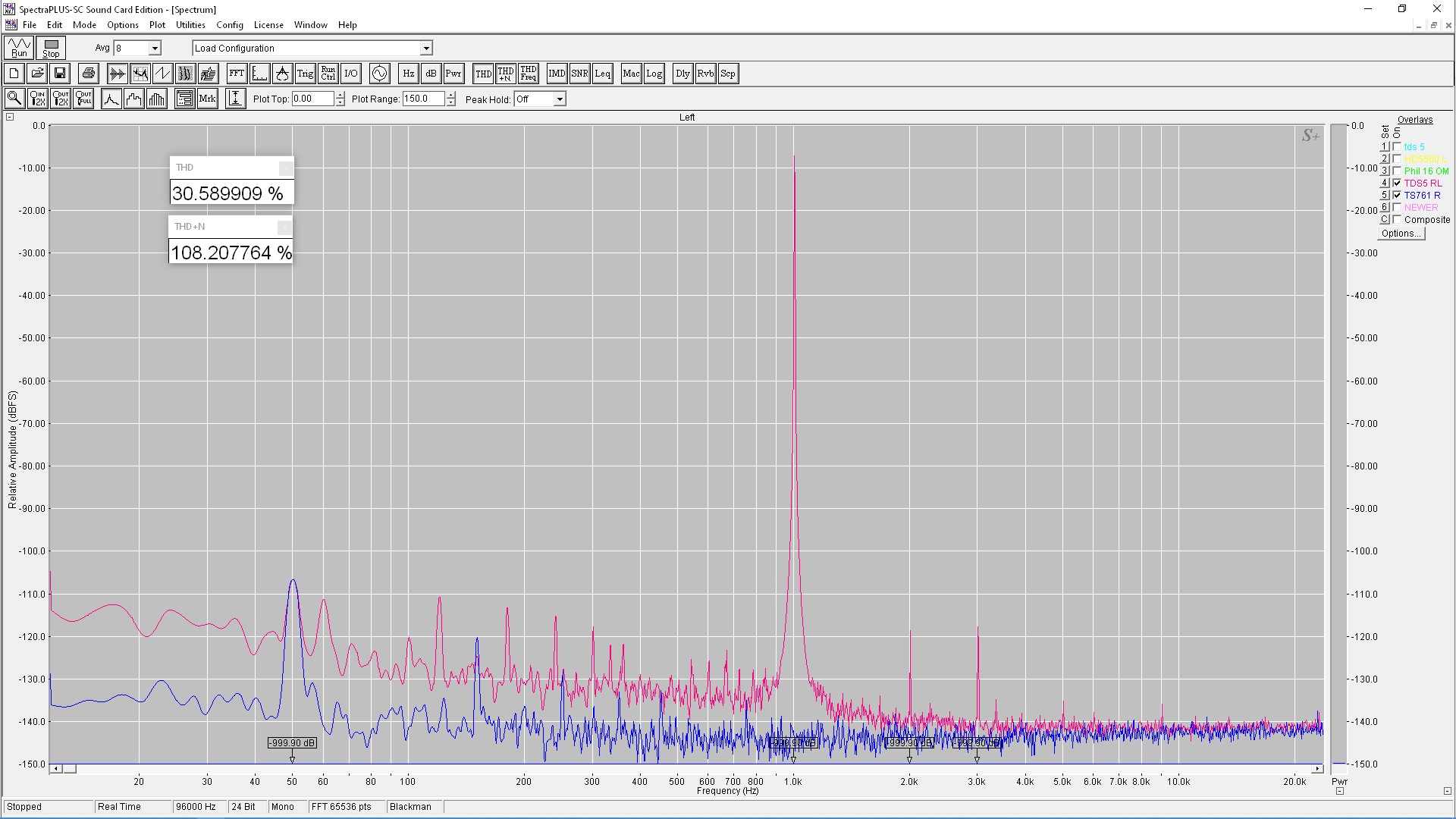The height and width of the screenshot is (819, 1456).
Task: Disable the TDS5 RL overlay checkbox
Action: coord(1397,183)
